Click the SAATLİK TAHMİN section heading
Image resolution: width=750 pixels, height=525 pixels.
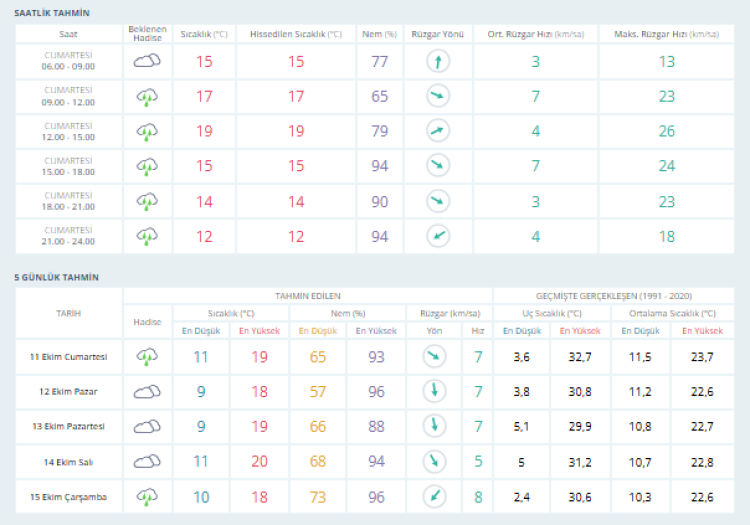52,13
